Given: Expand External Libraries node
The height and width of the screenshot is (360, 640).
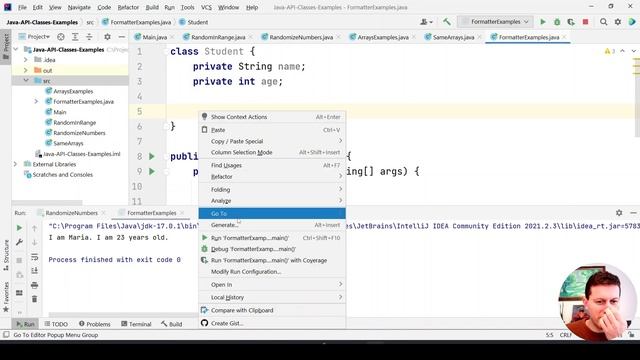Looking at the screenshot, I should click(x=16, y=164).
